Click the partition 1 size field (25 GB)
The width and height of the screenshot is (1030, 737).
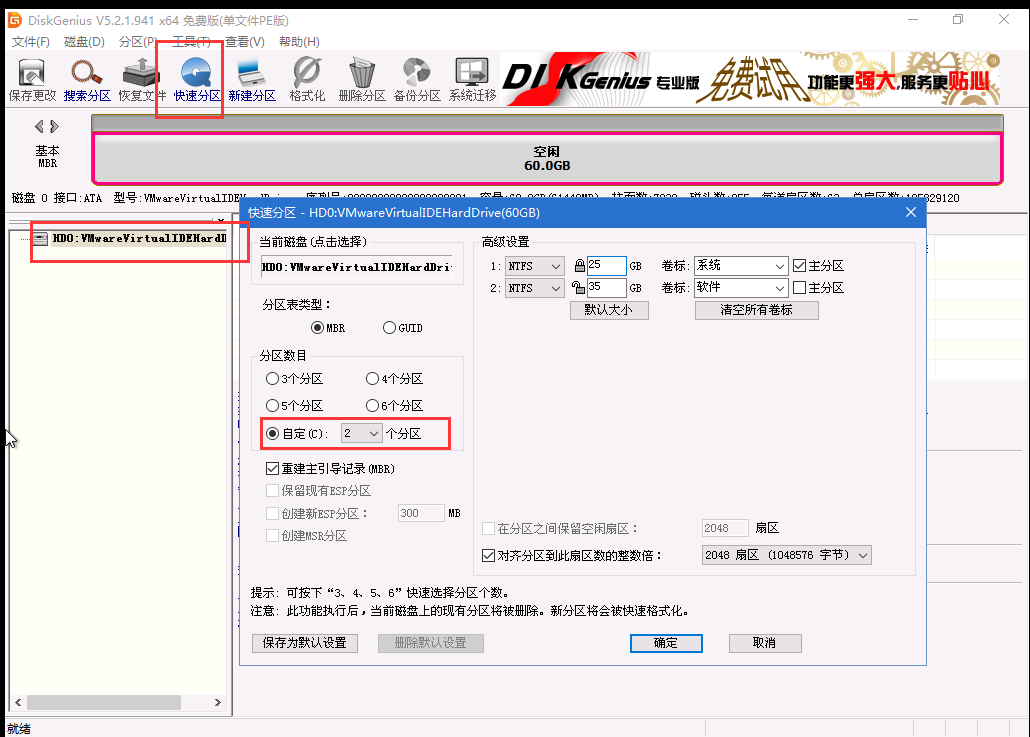pyautogui.click(x=606, y=265)
